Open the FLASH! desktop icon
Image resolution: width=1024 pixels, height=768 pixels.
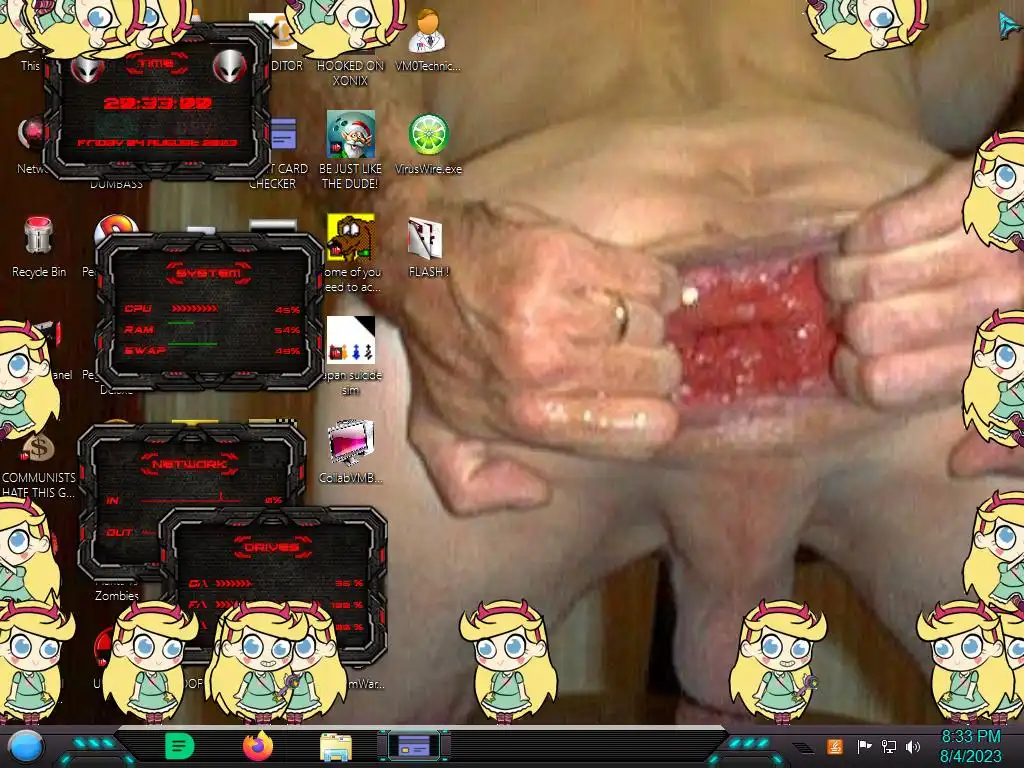(428, 248)
